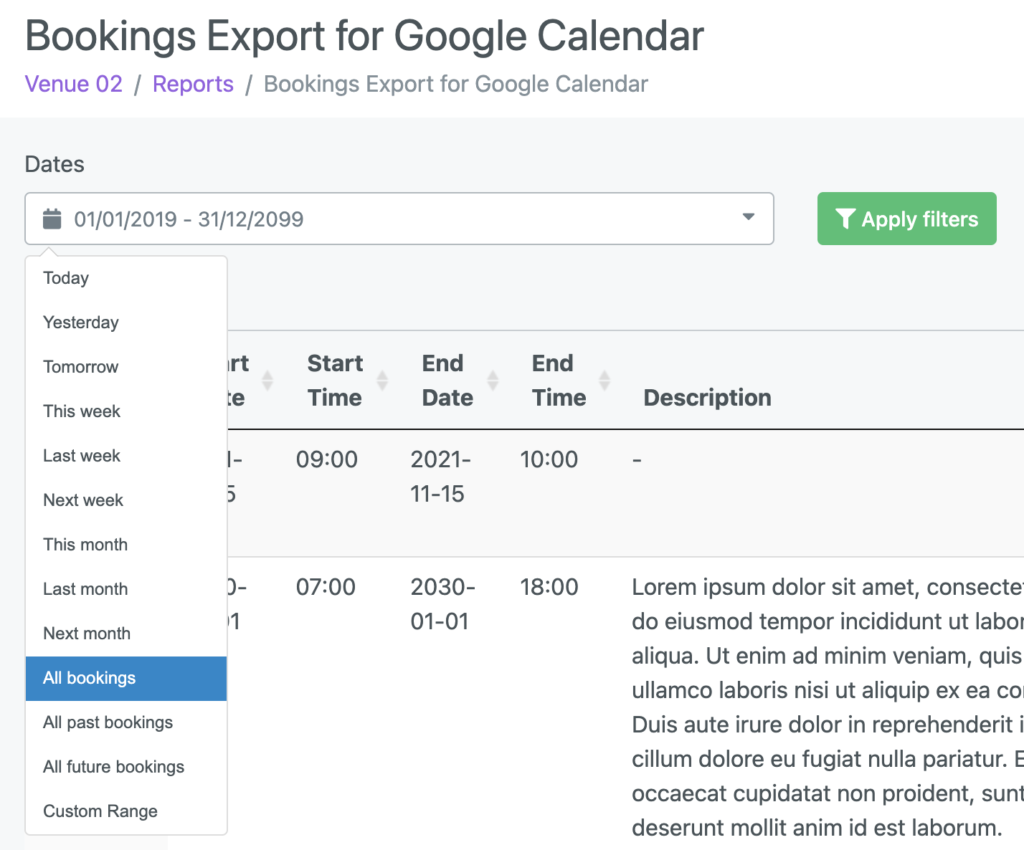Click the date range field 01/01/2019 - 31/12/2099
The image size is (1024, 850).
(x=399, y=219)
